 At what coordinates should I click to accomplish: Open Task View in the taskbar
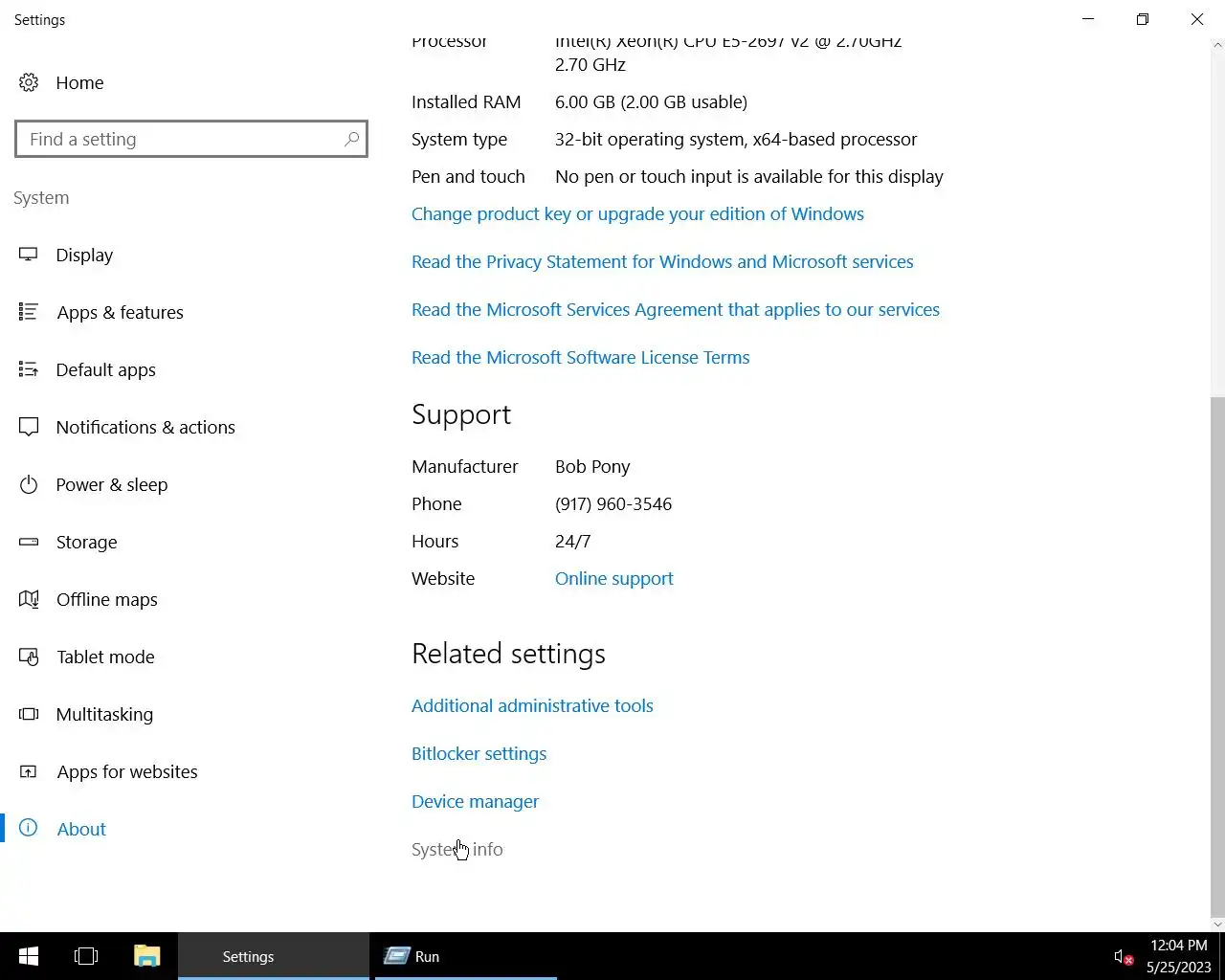click(x=86, y=956)
